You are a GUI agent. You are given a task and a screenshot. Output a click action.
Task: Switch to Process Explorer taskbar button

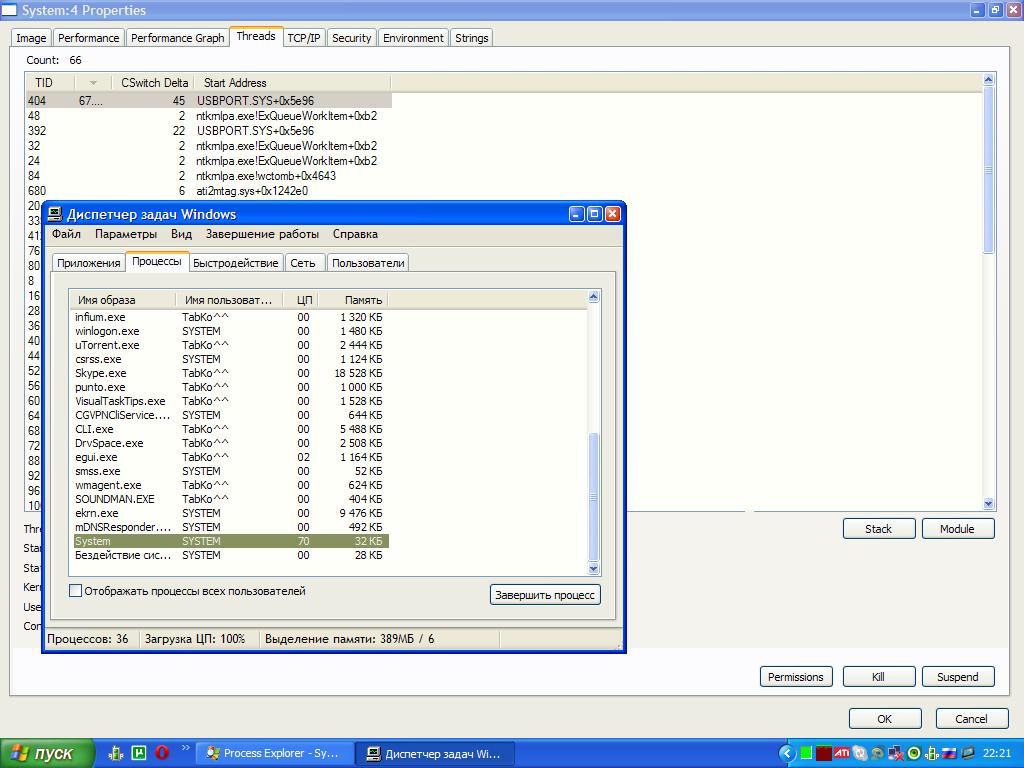[x=275, y=754]
